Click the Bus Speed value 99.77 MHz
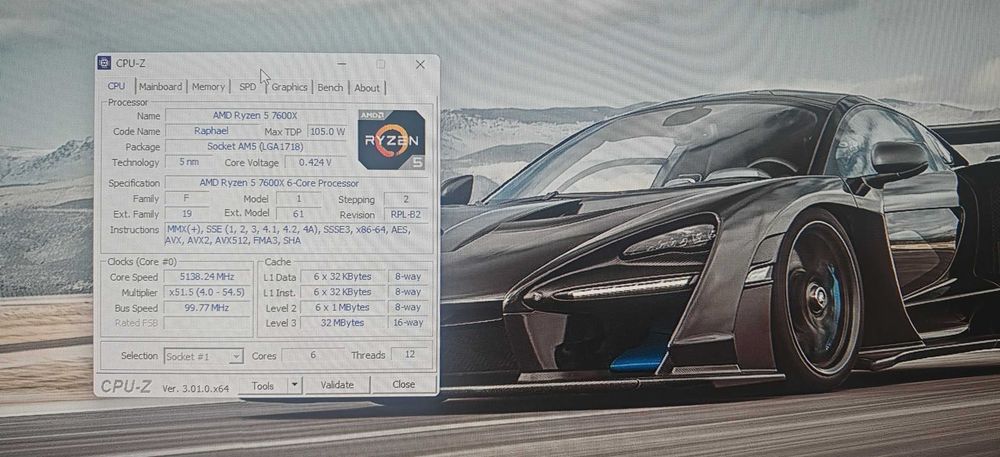The image size is (1000, 457). click(x=208, y=307)
